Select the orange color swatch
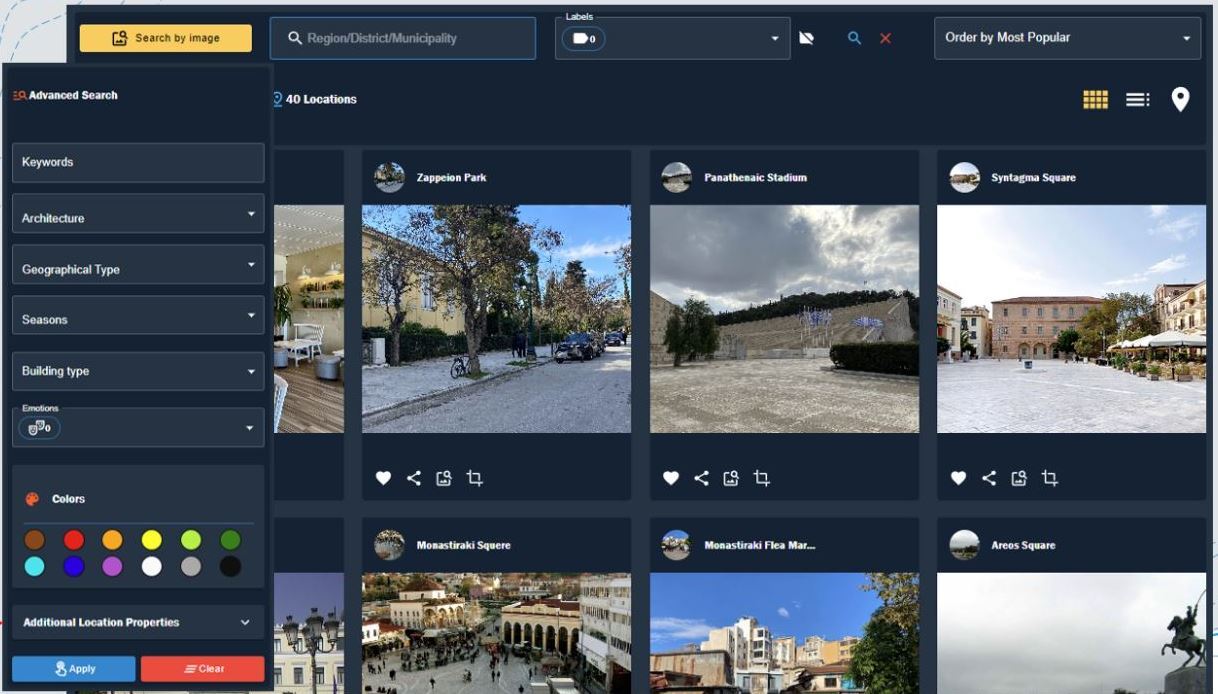 112,540
